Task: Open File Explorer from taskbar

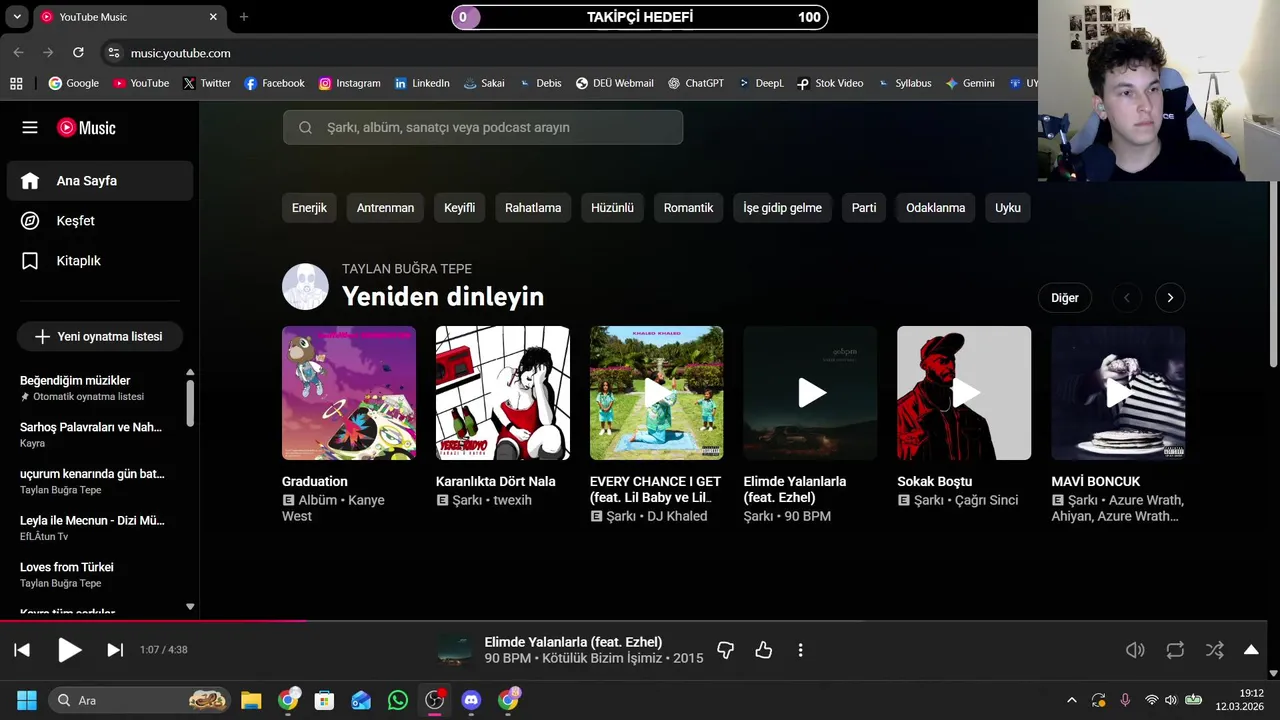Action: coord(251,700)
